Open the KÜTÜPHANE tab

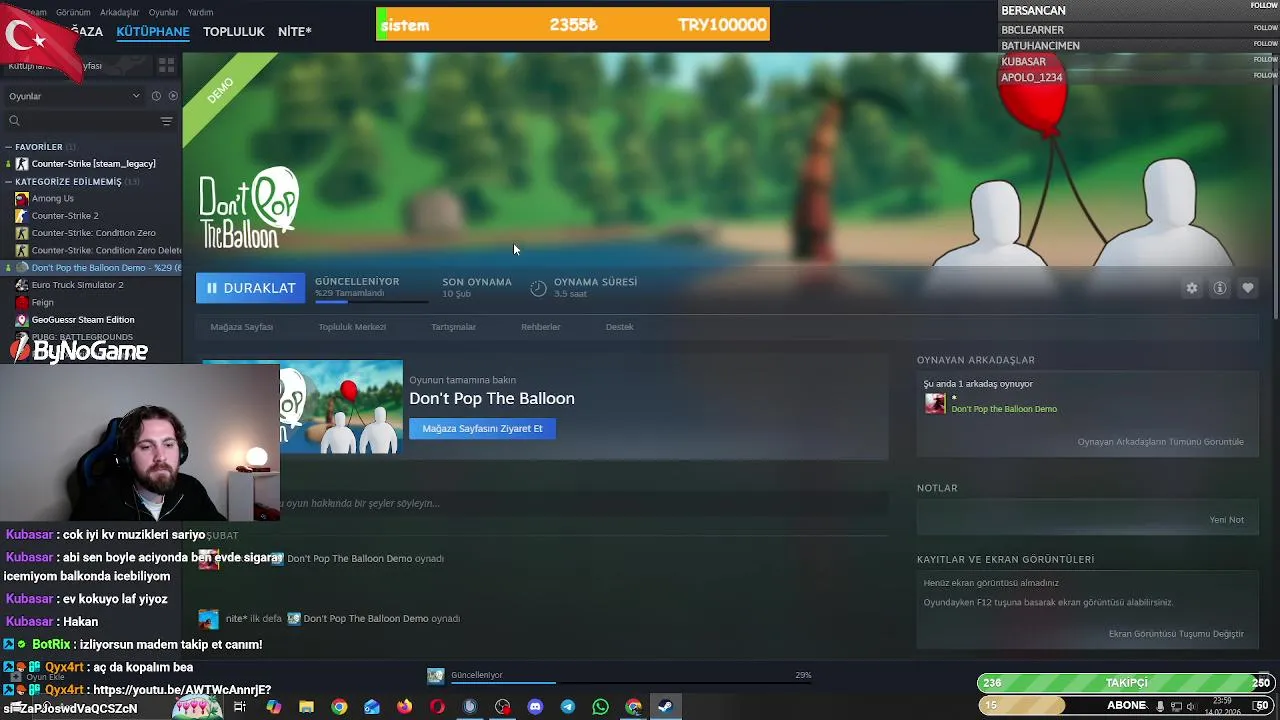pyautogui.click(x=153, y=32)
